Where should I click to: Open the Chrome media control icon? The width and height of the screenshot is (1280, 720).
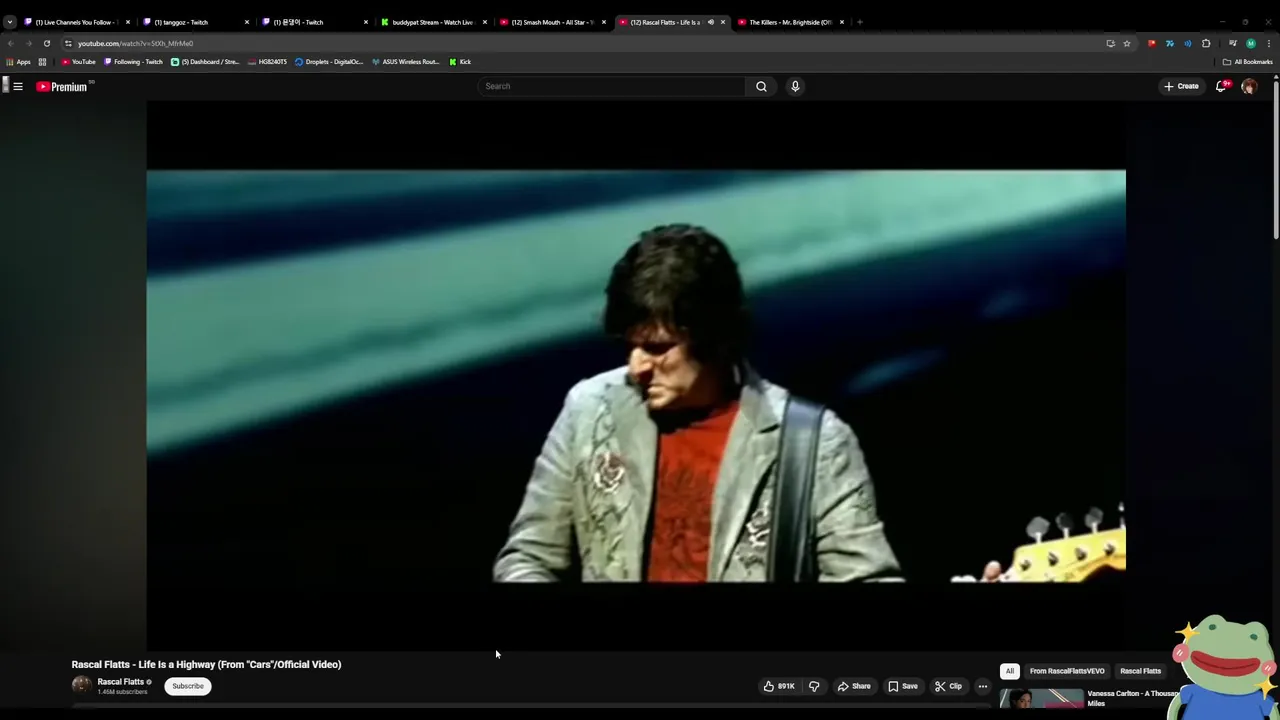1233,43
